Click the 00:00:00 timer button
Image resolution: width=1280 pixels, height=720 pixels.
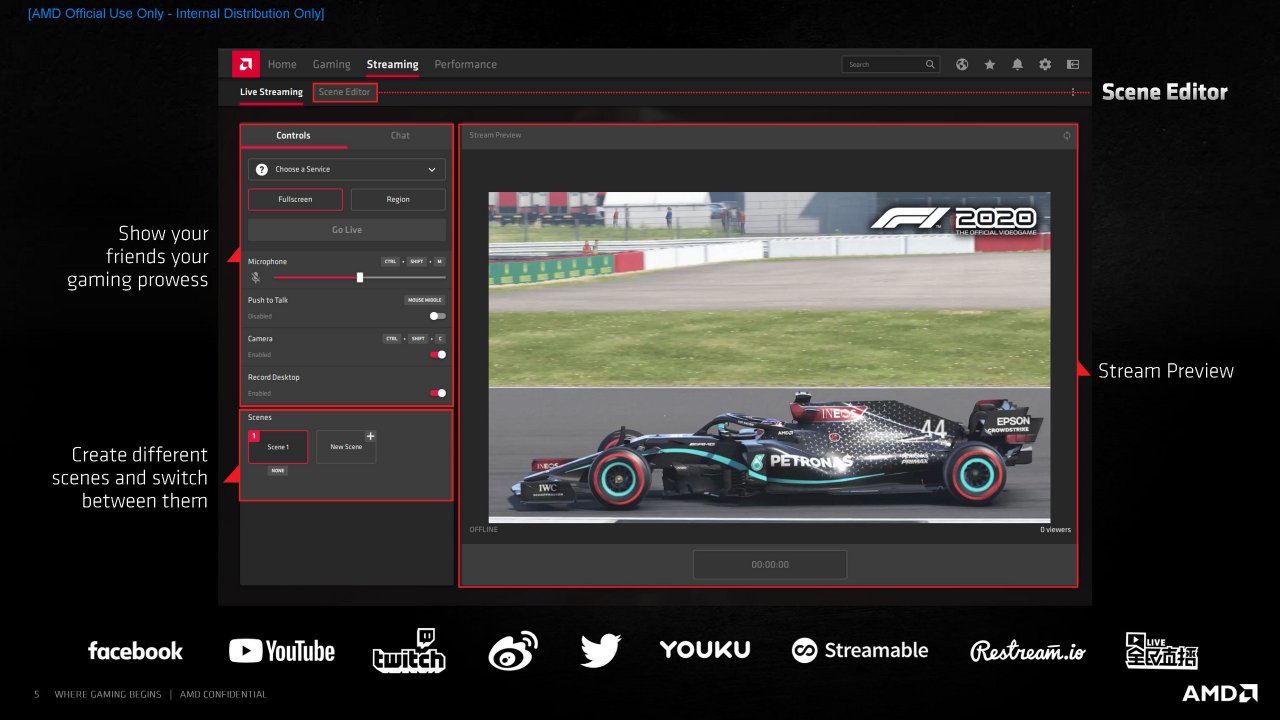[x=770, y=564]
